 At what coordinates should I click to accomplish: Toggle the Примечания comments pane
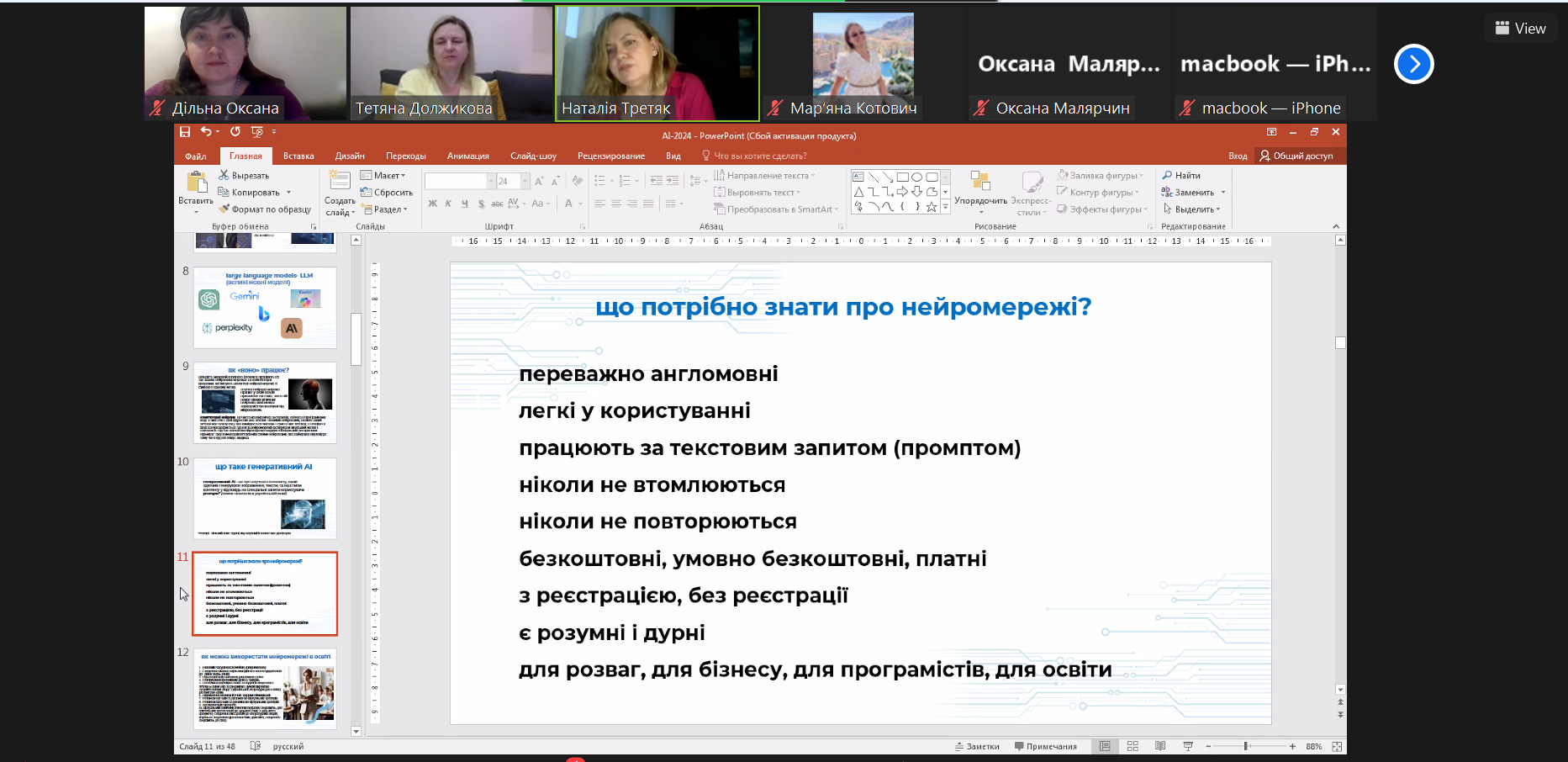1045,746
